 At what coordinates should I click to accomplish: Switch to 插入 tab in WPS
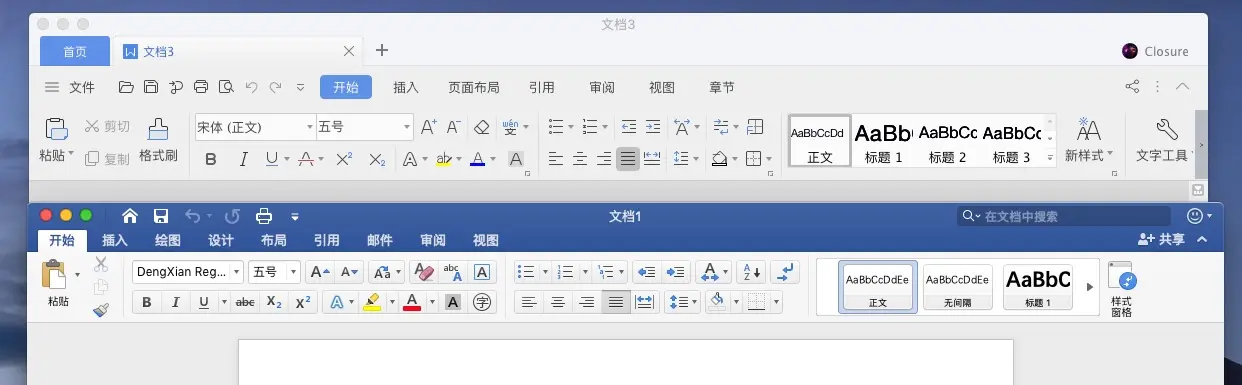tap(406, 87)
